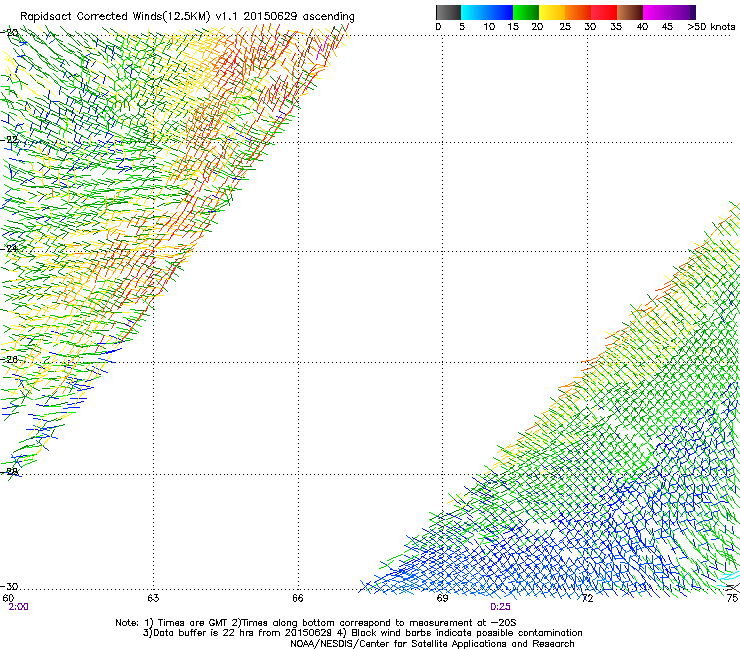Image resolution: width=740 pixels, height=650 pixels.
Task: Click the -26 latitude axis label
Action: point(9,359)
